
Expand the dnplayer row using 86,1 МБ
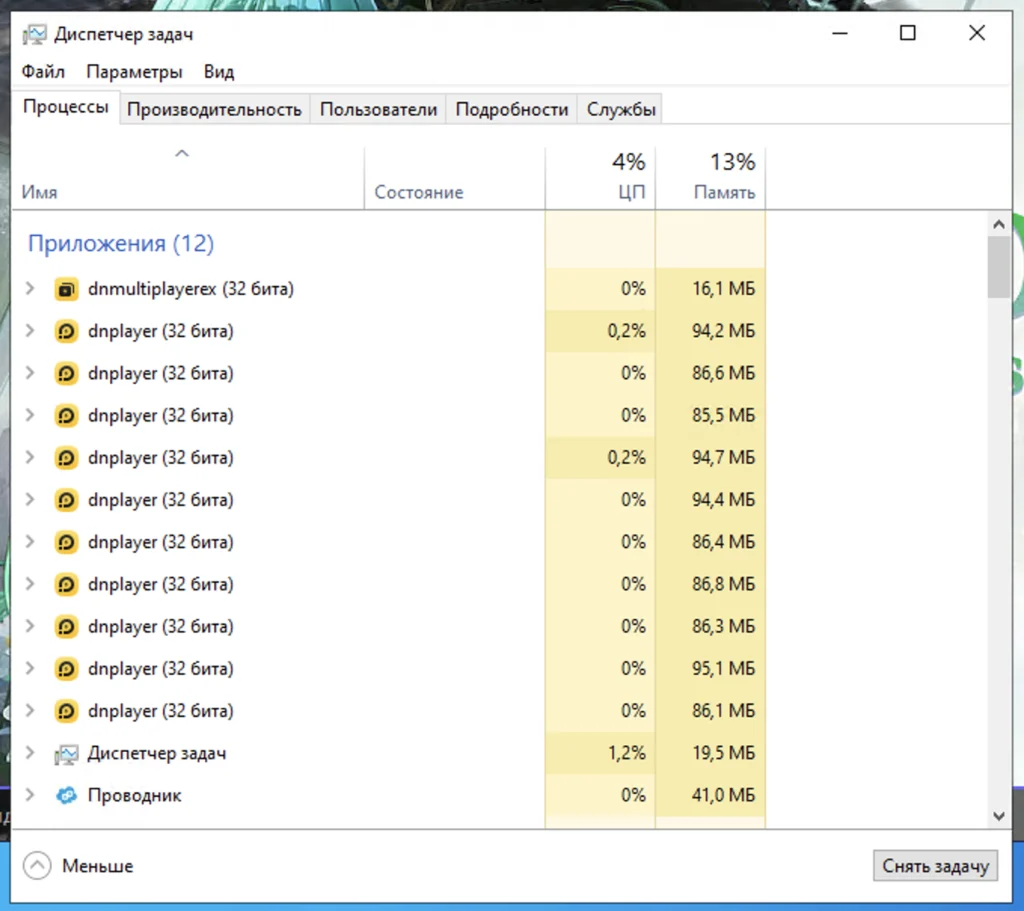(29, 711)
